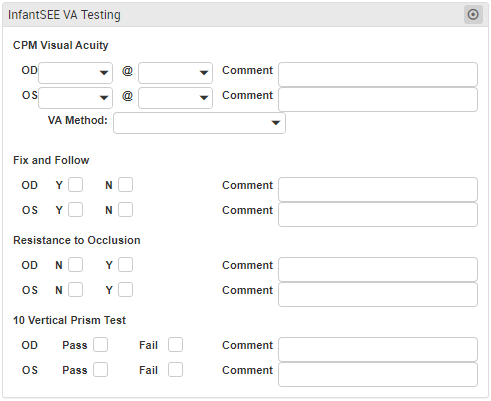The height and width of the screenshot is (401, 491).
Task: Check Fix and Follow OS Y box
Action: click(x=75, y=210)
